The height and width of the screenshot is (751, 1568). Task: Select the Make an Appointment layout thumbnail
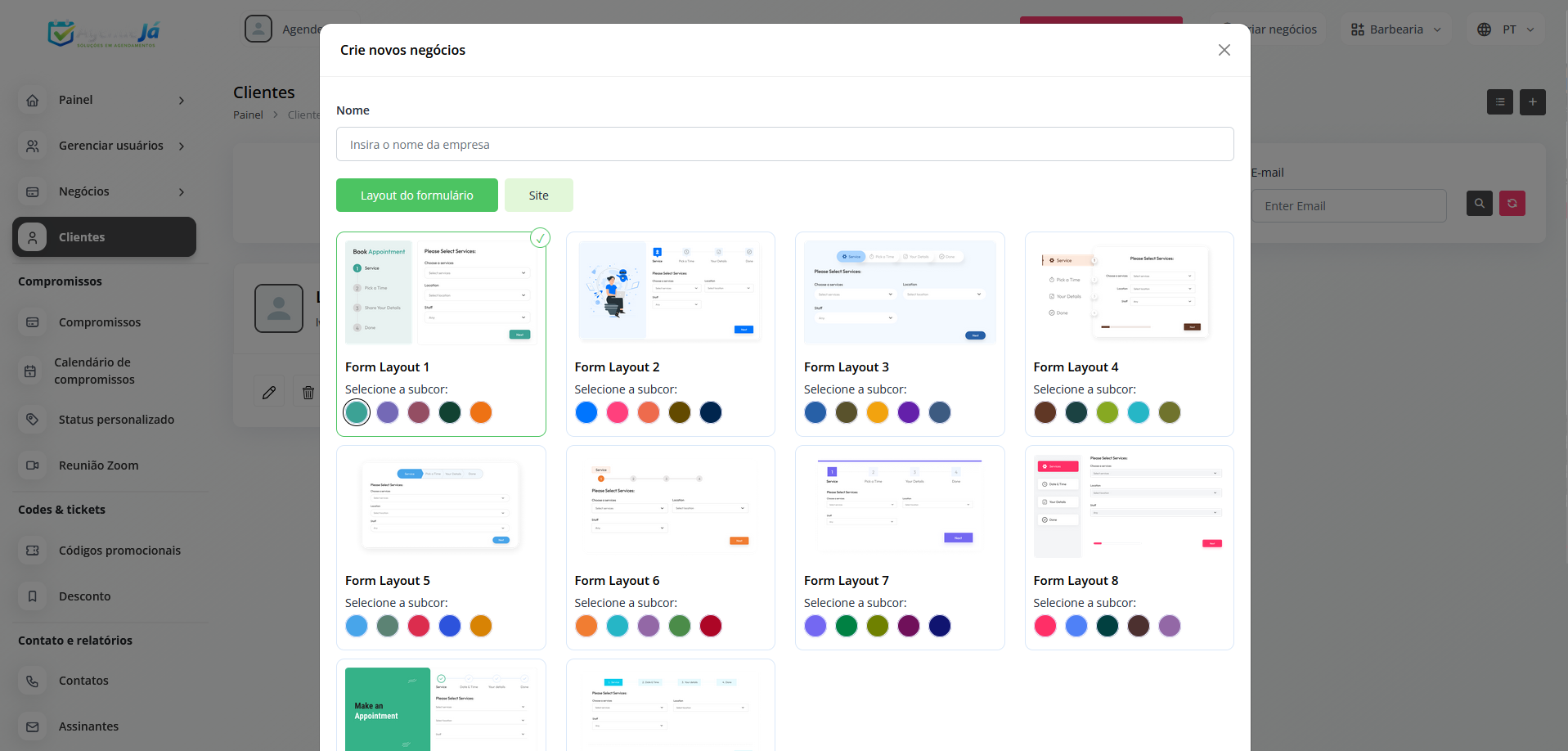(441, 709)
